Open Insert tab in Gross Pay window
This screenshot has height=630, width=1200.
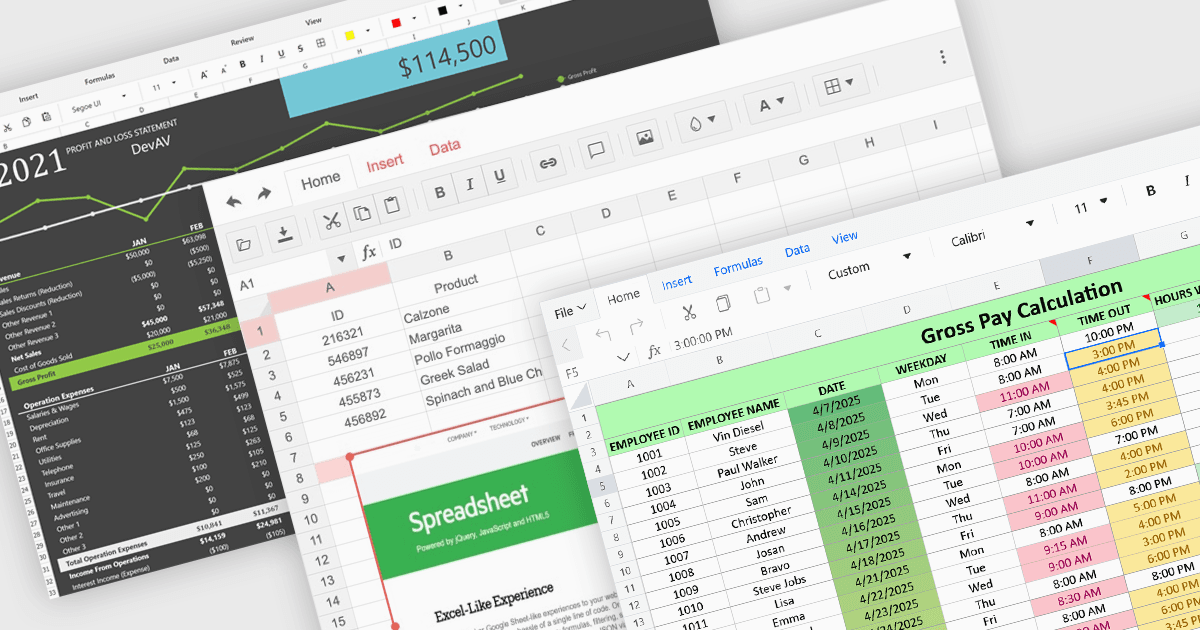point(677,283)
